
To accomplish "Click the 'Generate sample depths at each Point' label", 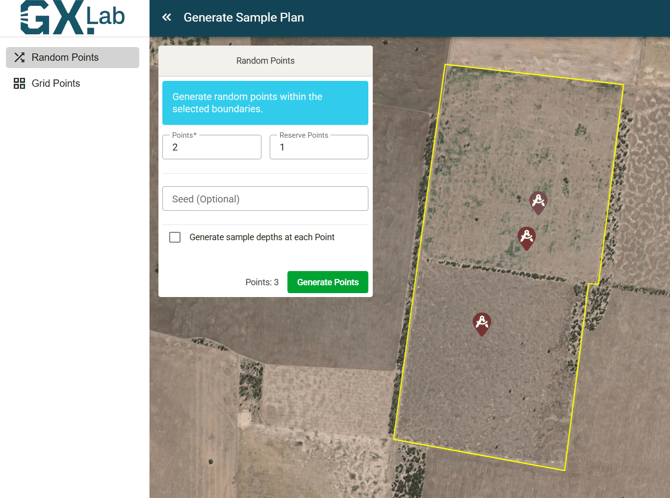I will point(262,237).
